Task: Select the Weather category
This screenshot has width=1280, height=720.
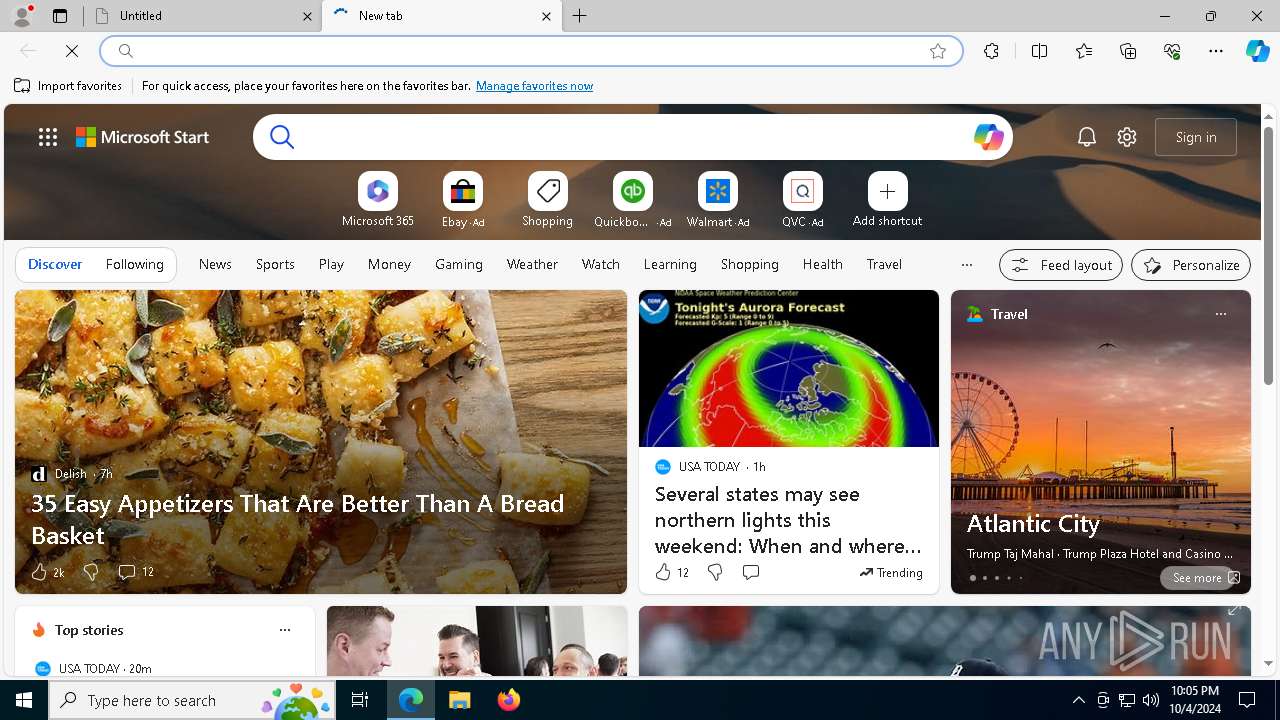Action: [532, 264]
